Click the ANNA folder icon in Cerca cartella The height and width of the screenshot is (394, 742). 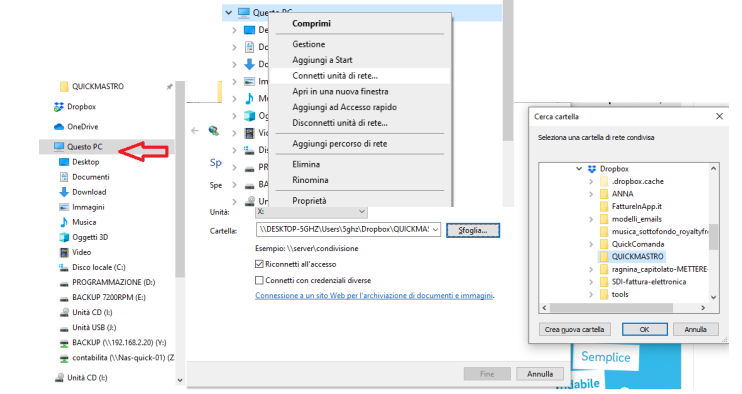(603, 194)
